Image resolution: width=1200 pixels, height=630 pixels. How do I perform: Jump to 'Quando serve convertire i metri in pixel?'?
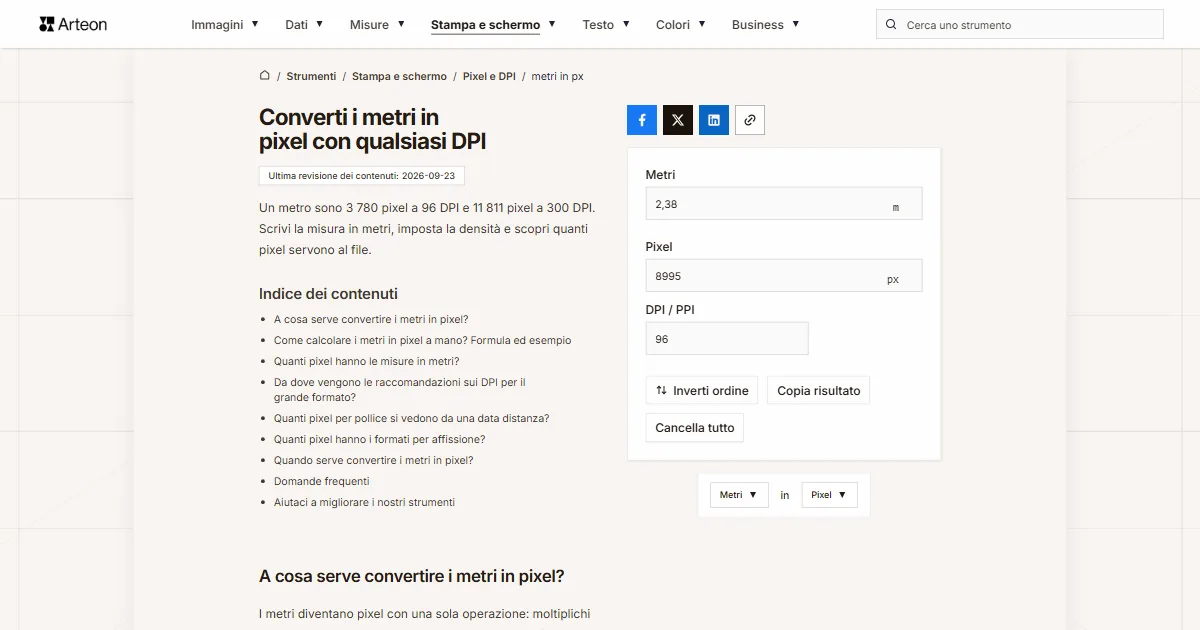click(374, 461)
